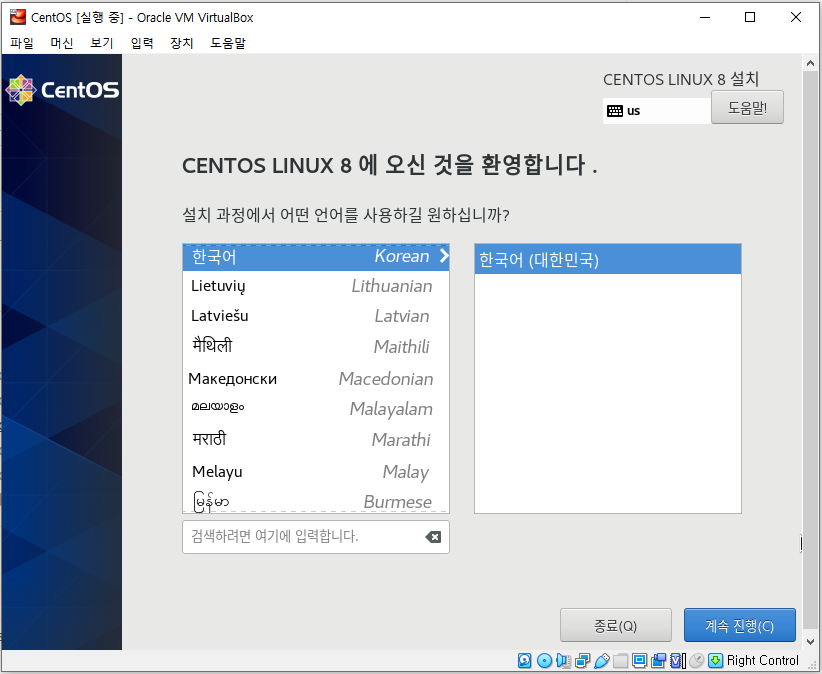Maximize the VirtualBox window
The image size is (822, 674).
[x=750, y=17]
